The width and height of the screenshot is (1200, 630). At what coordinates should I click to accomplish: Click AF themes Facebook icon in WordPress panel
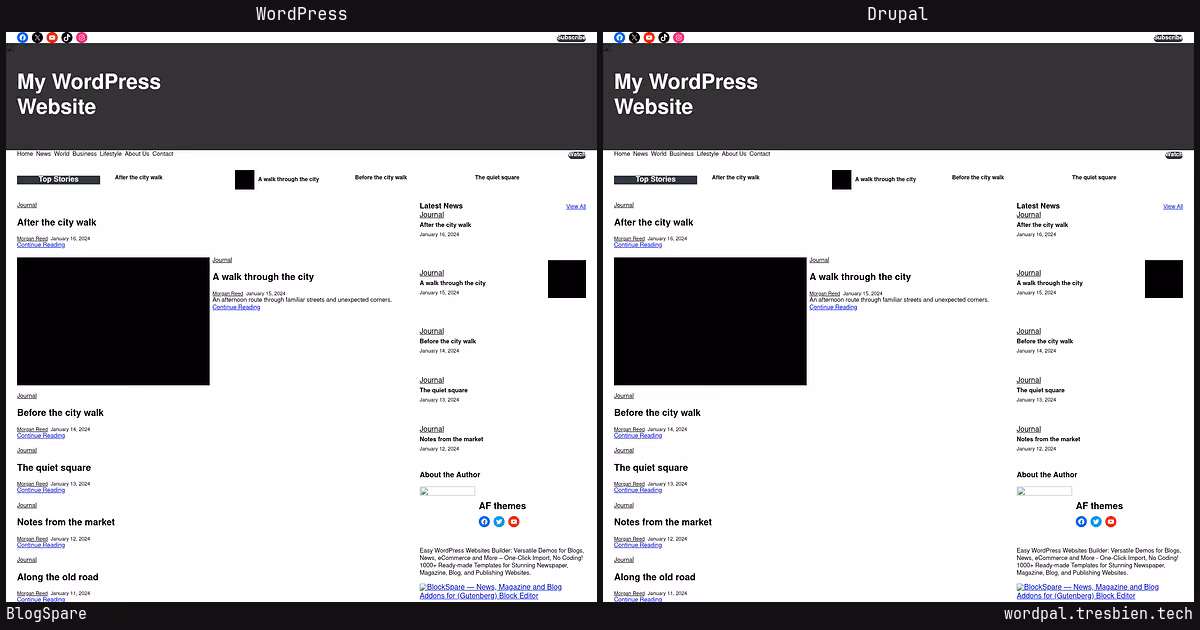pyautogui.click(x=484, y=522)
